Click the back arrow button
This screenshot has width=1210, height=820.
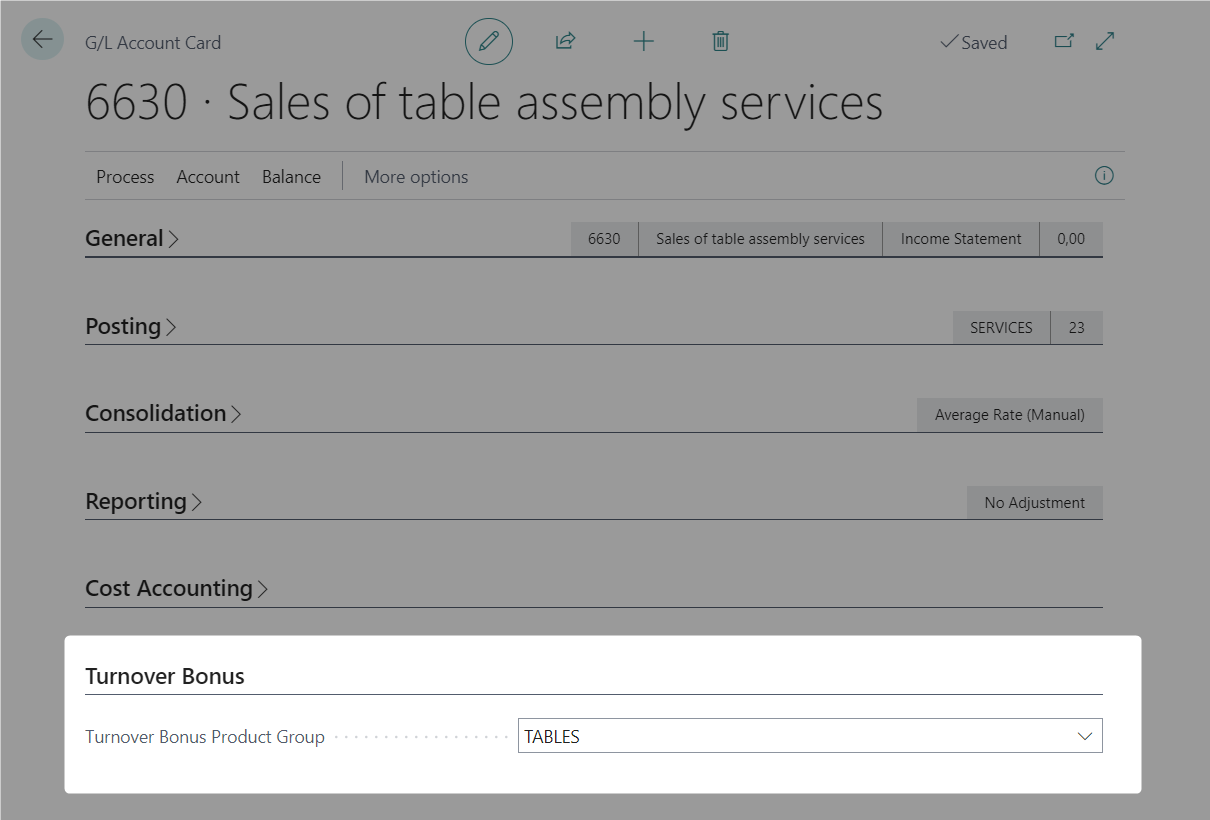[42, 40]
